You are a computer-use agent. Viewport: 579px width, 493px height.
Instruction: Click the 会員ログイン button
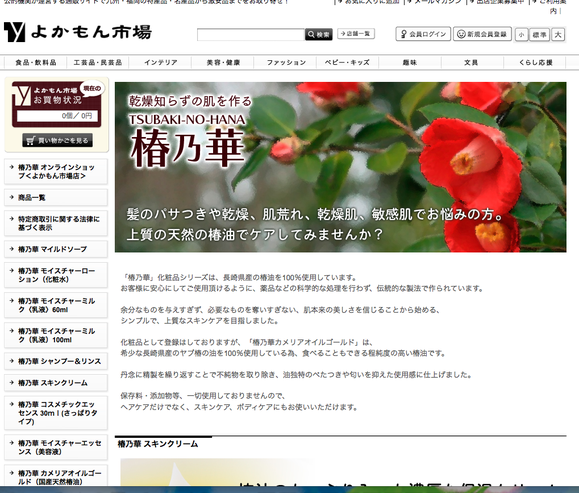(x=423, y=34)
